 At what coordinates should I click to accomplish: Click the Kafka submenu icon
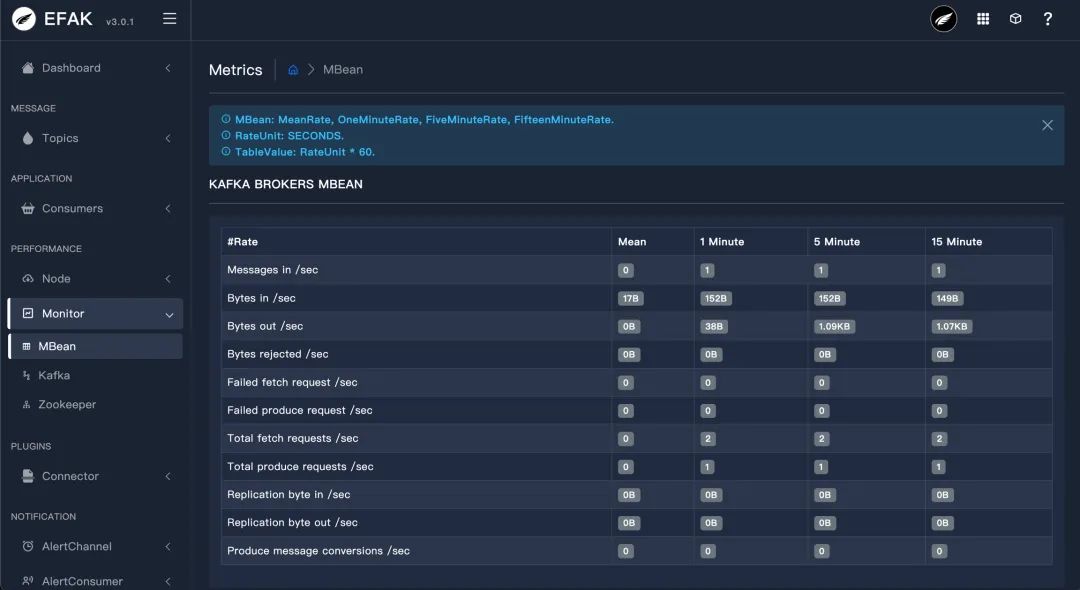tap(26, 375)
